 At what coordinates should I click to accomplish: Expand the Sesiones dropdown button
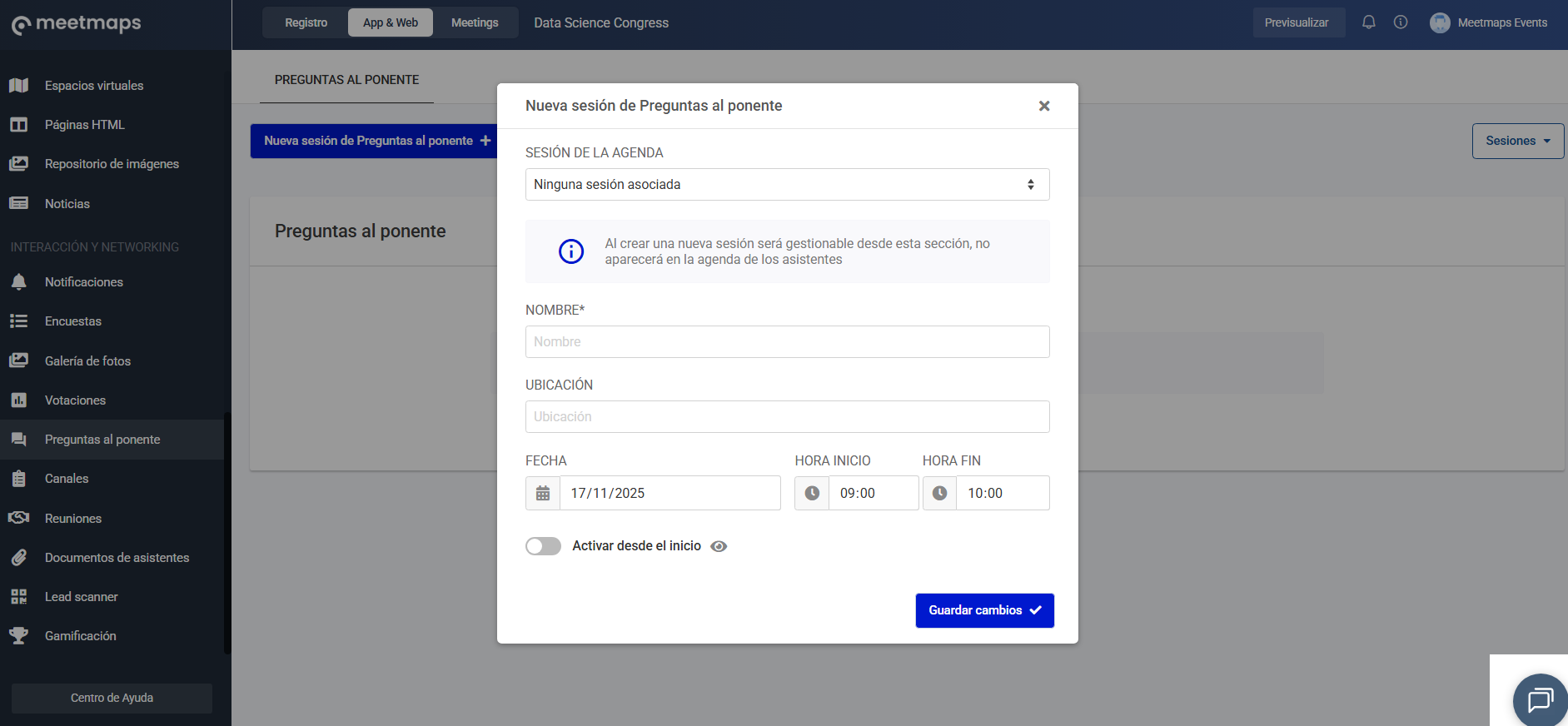pyautogui.click(x=1517, y=141)
